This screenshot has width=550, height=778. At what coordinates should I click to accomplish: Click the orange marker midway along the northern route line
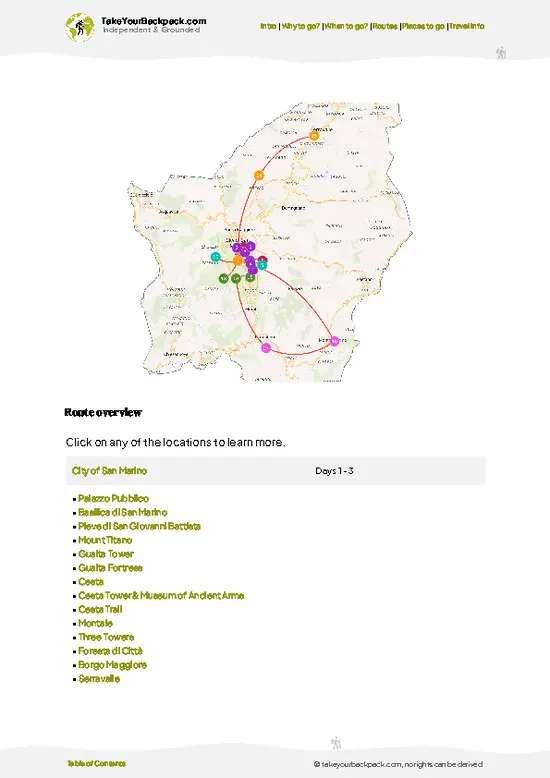click(x=259, y=175)
